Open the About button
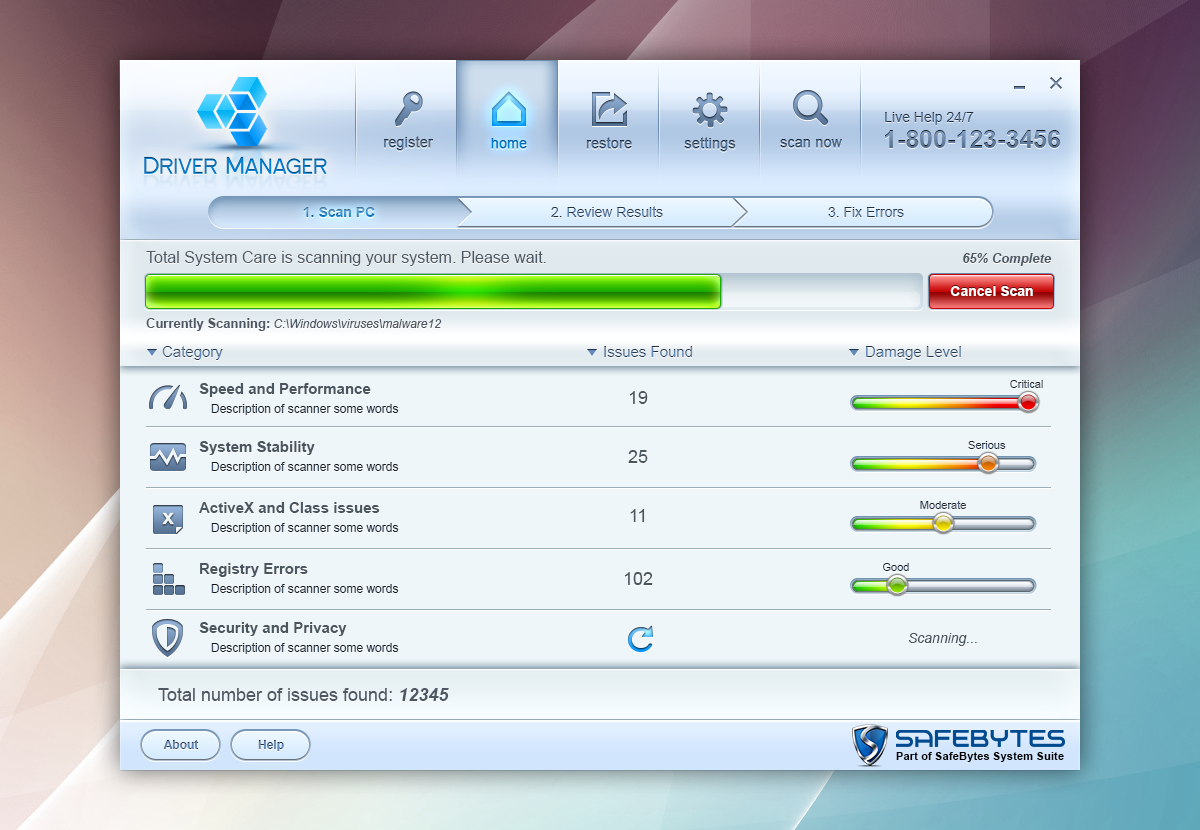 point(181,744)
